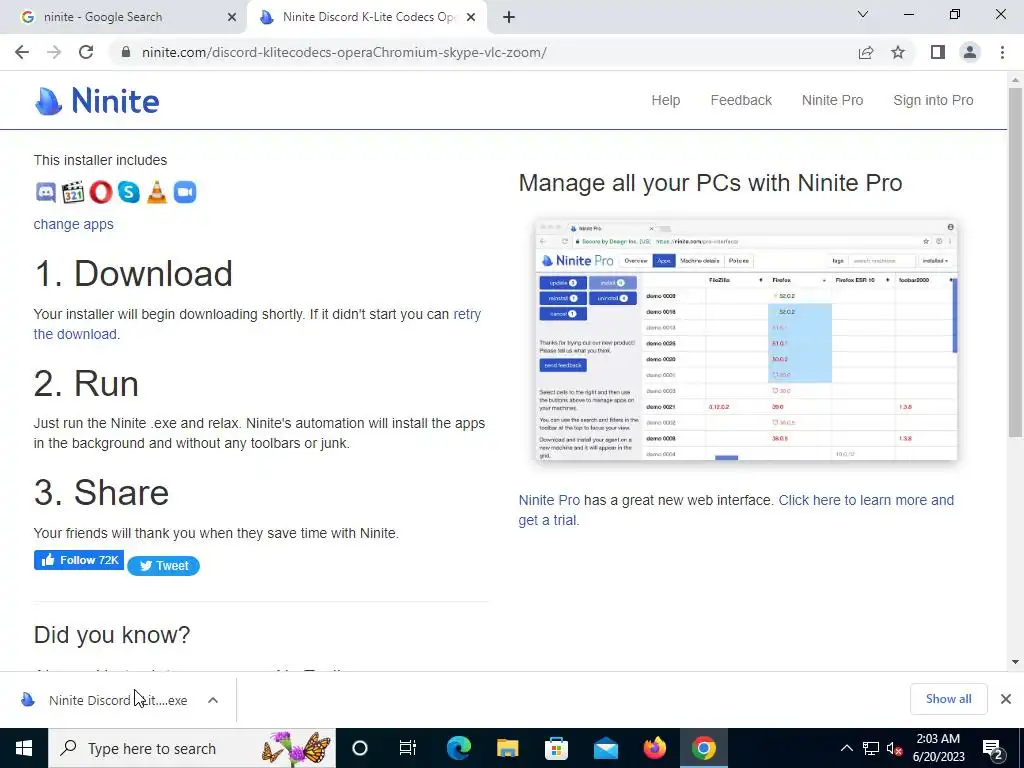
Task: Select the Ninite Discord K-Lite Codecs tab
Action: [x=366, y=17]
